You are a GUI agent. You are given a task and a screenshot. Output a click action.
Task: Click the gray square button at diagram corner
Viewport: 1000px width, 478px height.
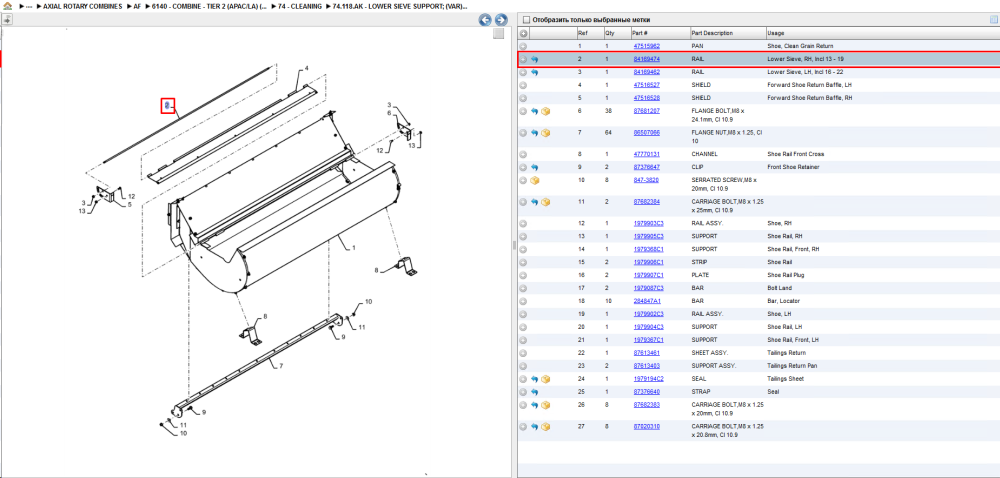pyautogui.click(x=499, y=34)
